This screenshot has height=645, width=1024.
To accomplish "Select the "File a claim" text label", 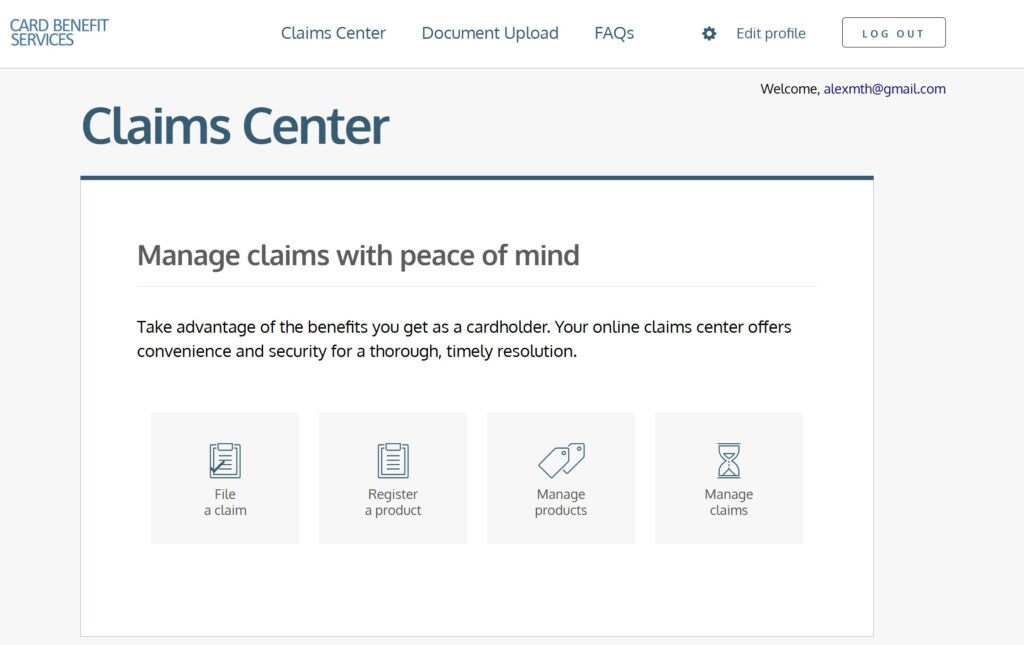I will (x=225, y=502).
